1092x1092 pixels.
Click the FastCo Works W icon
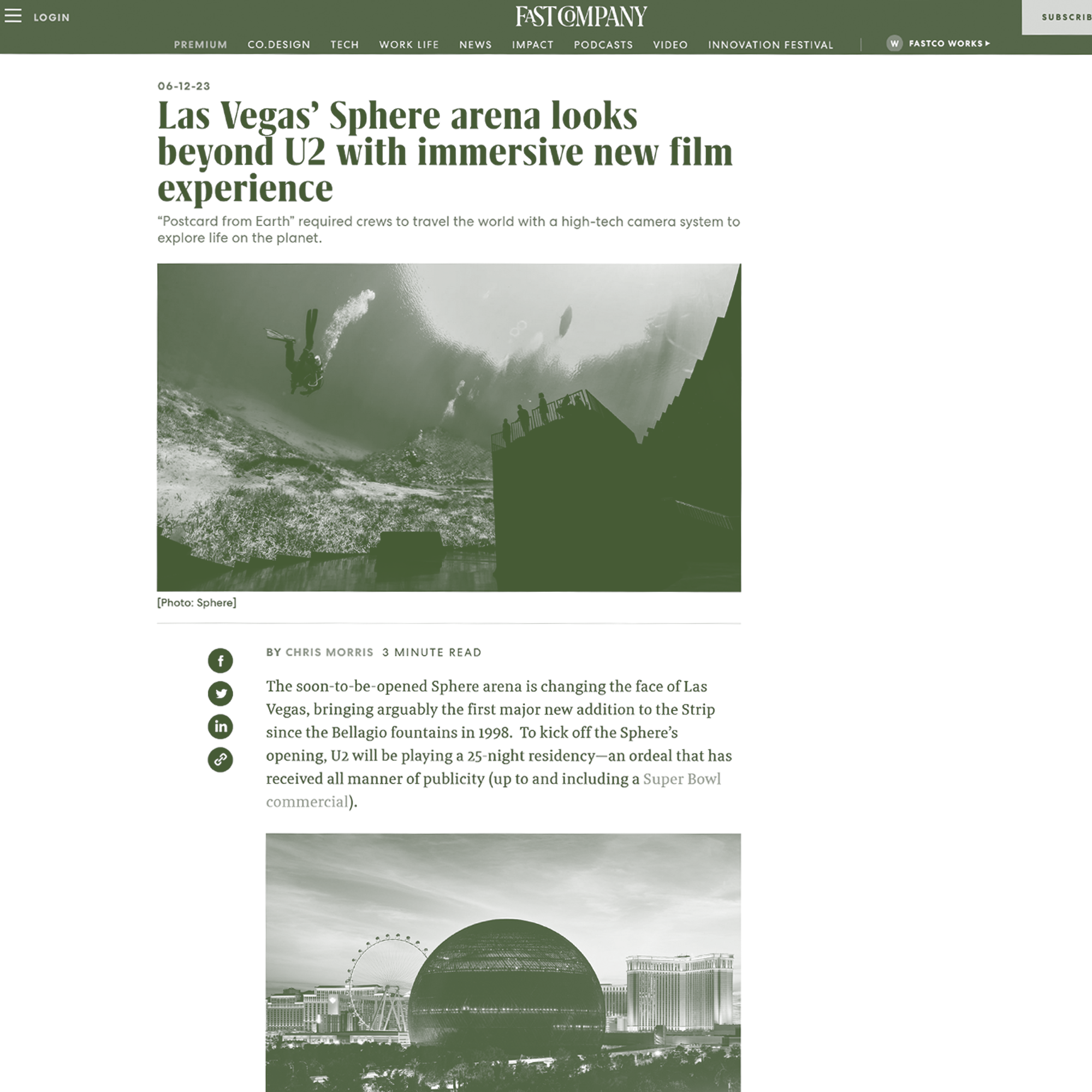point(894,44)
